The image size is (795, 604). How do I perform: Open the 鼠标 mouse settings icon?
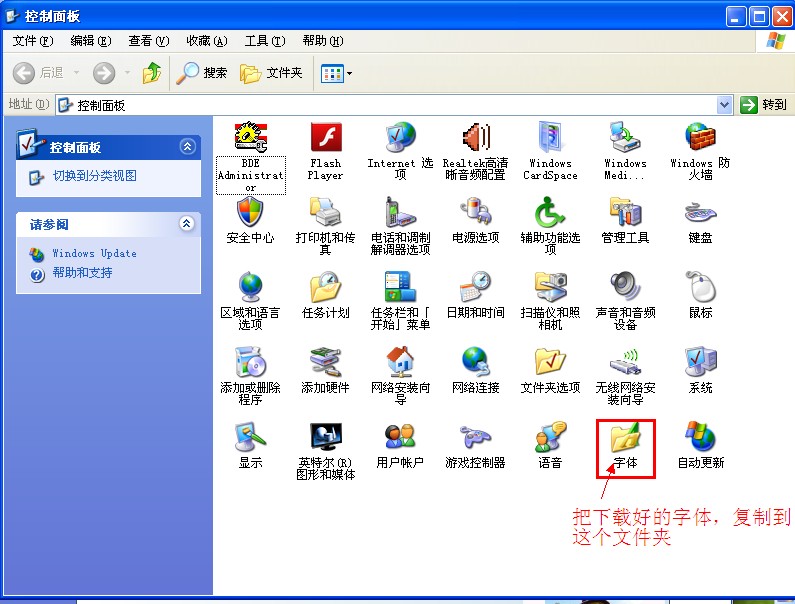coord(700,288)
